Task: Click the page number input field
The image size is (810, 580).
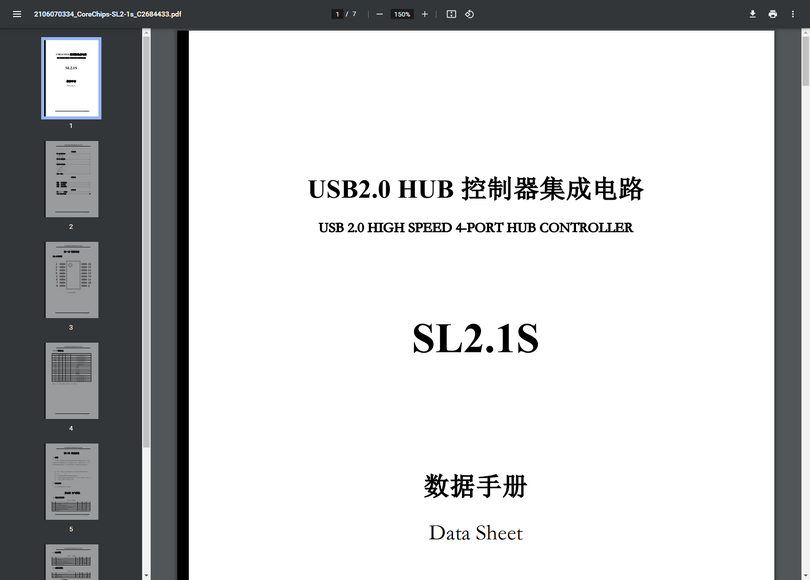Action: (337, 14)
